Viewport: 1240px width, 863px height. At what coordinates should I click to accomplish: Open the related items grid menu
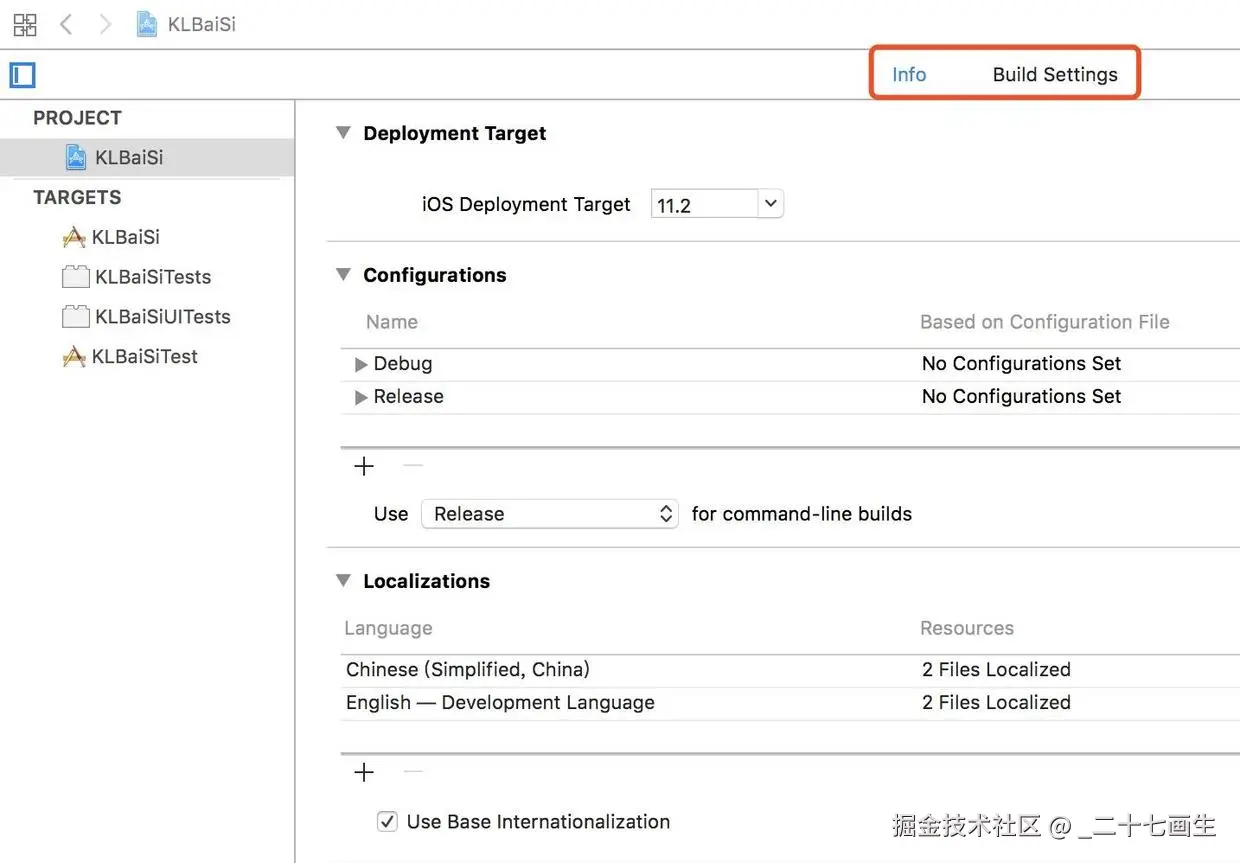tap(25, 25)
